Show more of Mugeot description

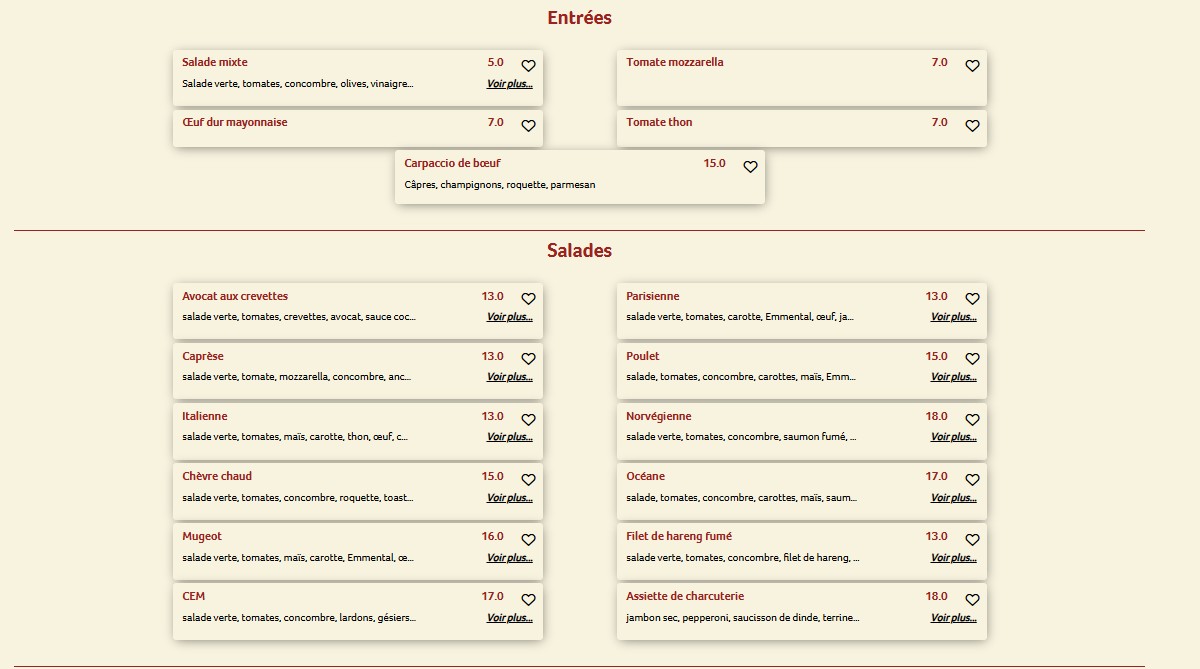point(509,558)
